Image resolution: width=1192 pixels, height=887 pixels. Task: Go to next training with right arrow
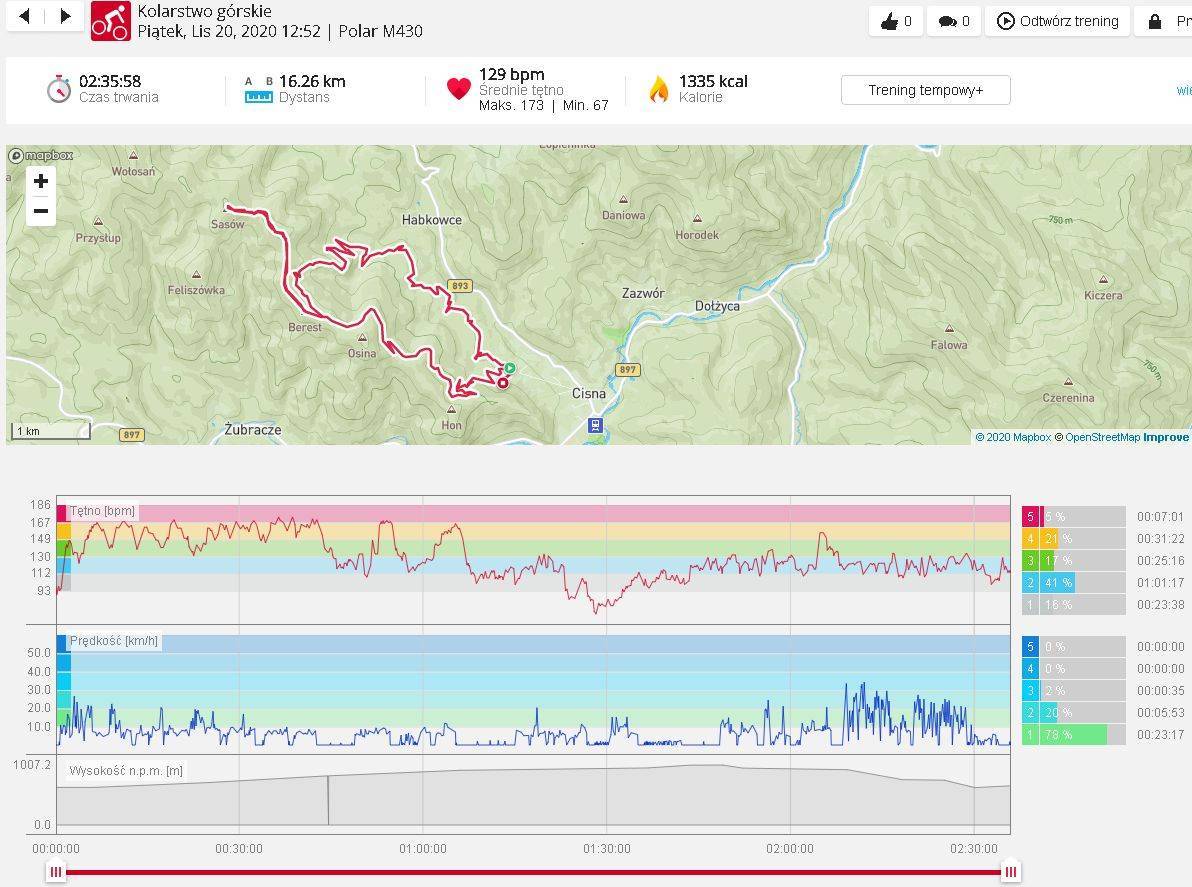pos(65,16)
